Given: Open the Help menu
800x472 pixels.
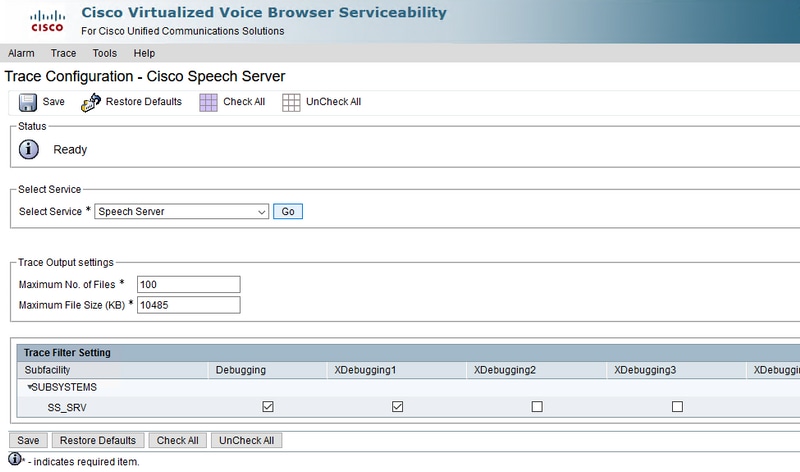Looking at the screenshot, I should [x=144, y=53].
